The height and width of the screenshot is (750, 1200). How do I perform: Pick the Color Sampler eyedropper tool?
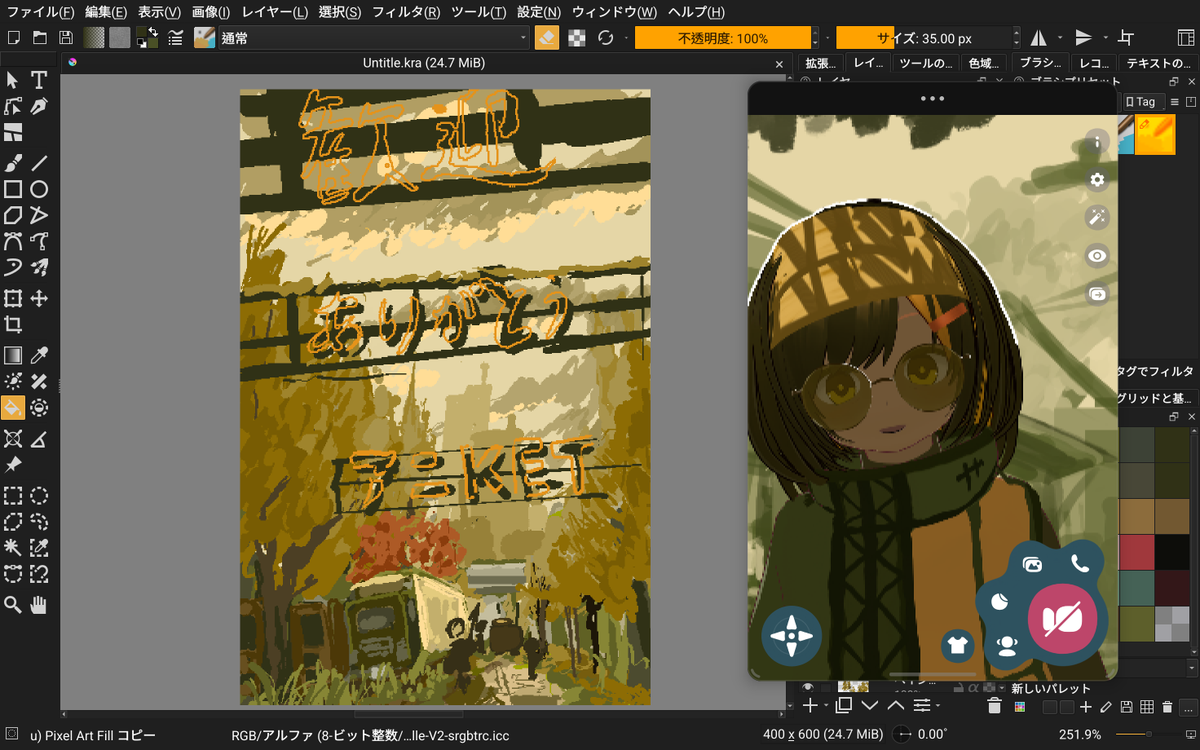[x=39, y=354]
